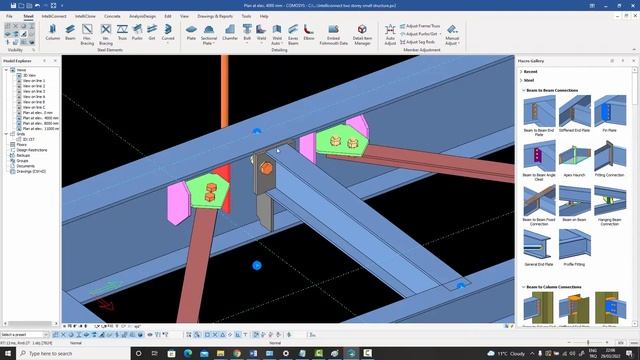Select Profile Fitting macro

click(x=574, y=248)
